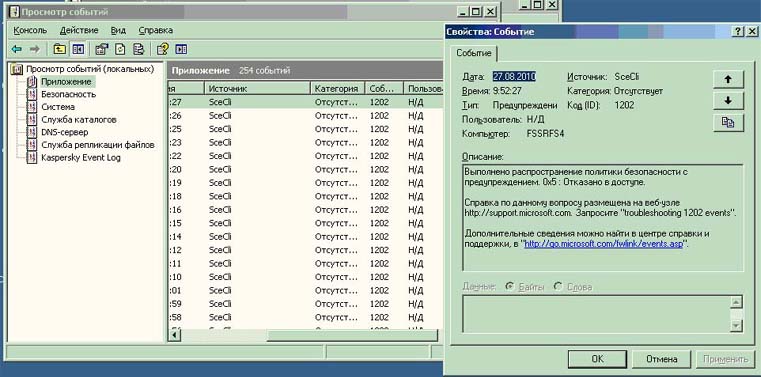
Task: Toggle the console tree show/hide icon
Action: coord(78,49)
